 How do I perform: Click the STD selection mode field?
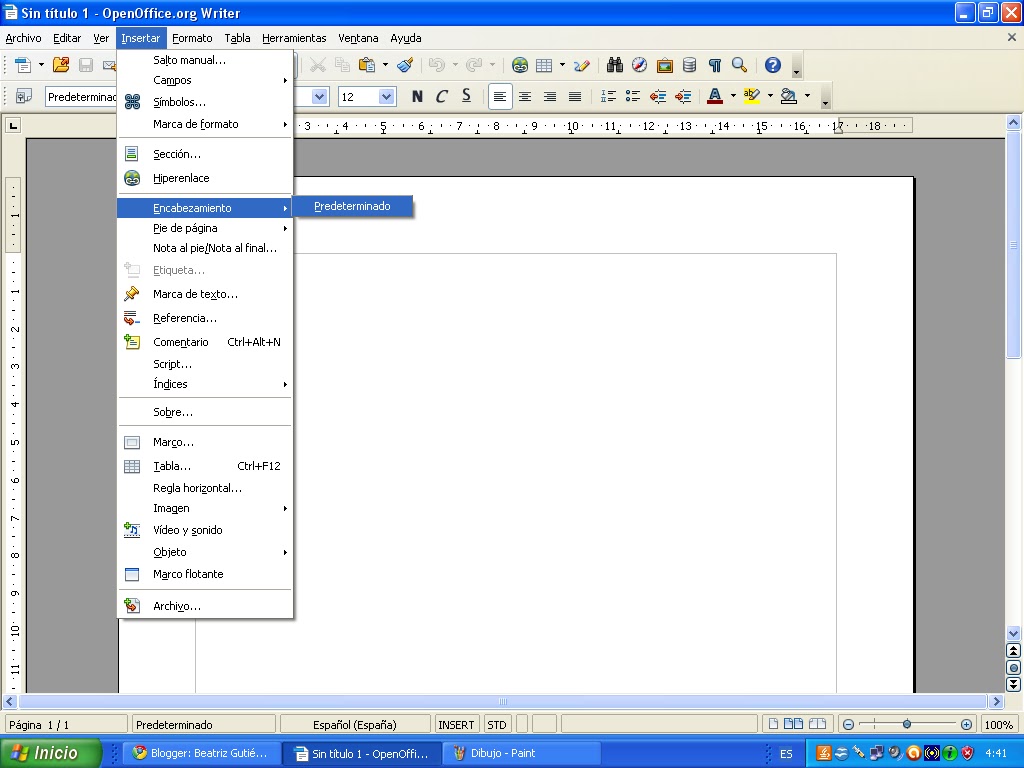(x=496, y=725)
